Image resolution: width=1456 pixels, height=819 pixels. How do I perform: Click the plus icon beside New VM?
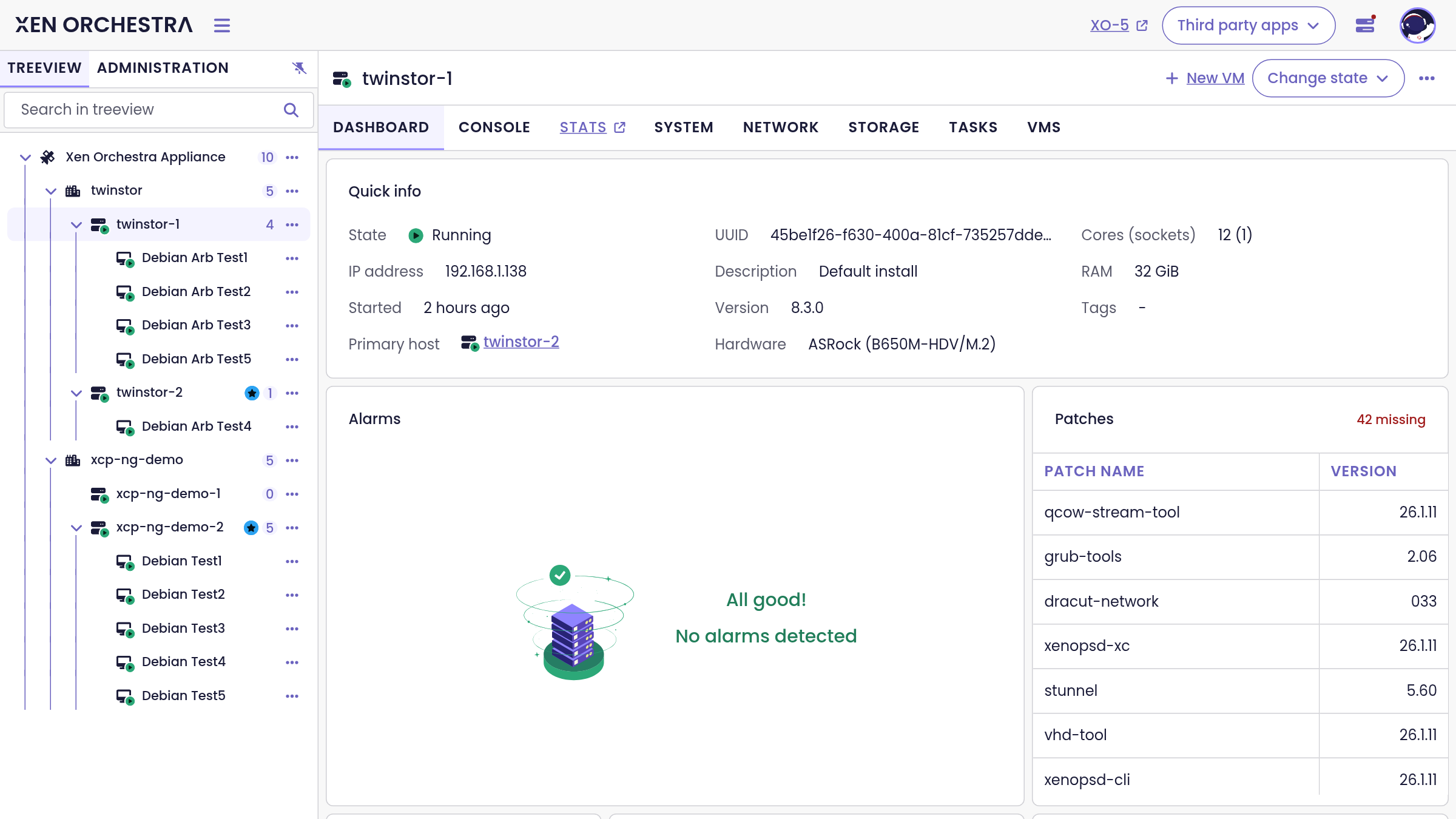[x=1172, y=78]
